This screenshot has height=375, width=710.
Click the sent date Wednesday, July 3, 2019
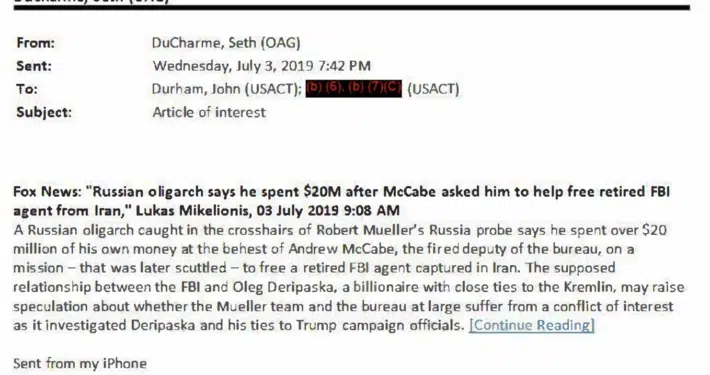pyautogui.click(x=233, y=66)
